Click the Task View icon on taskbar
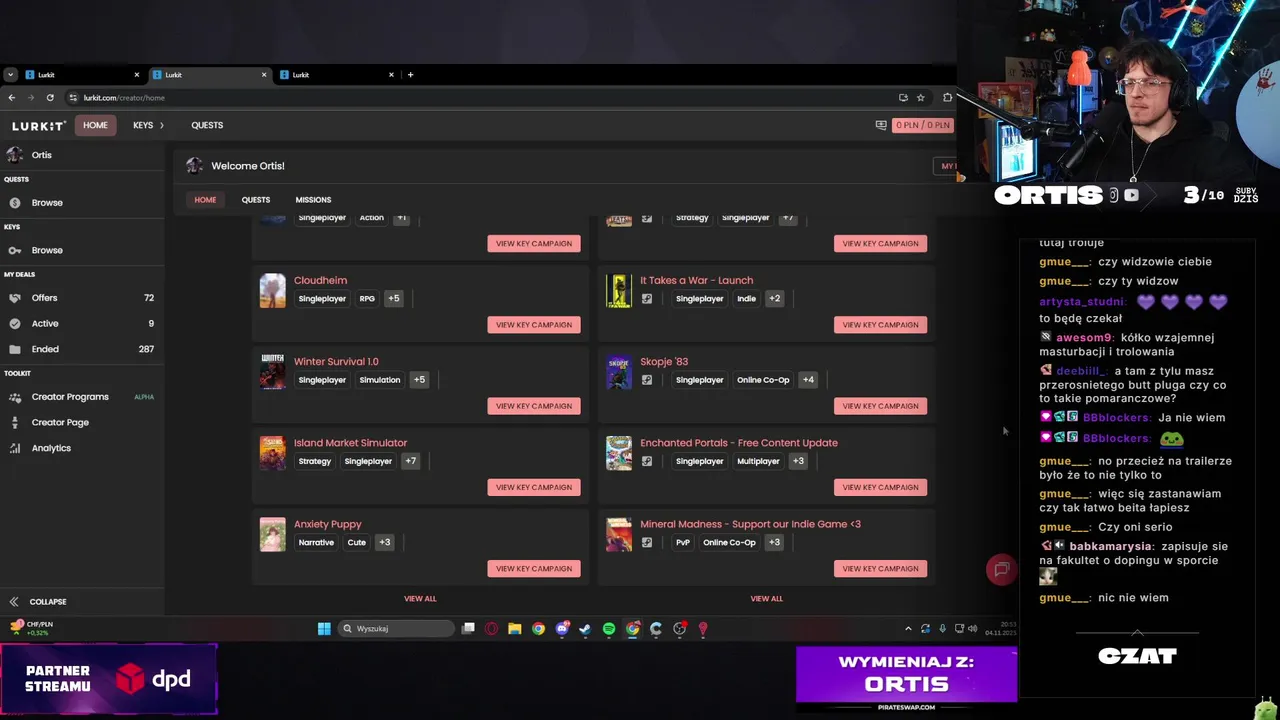1280x720 pixels. point(468,629)
